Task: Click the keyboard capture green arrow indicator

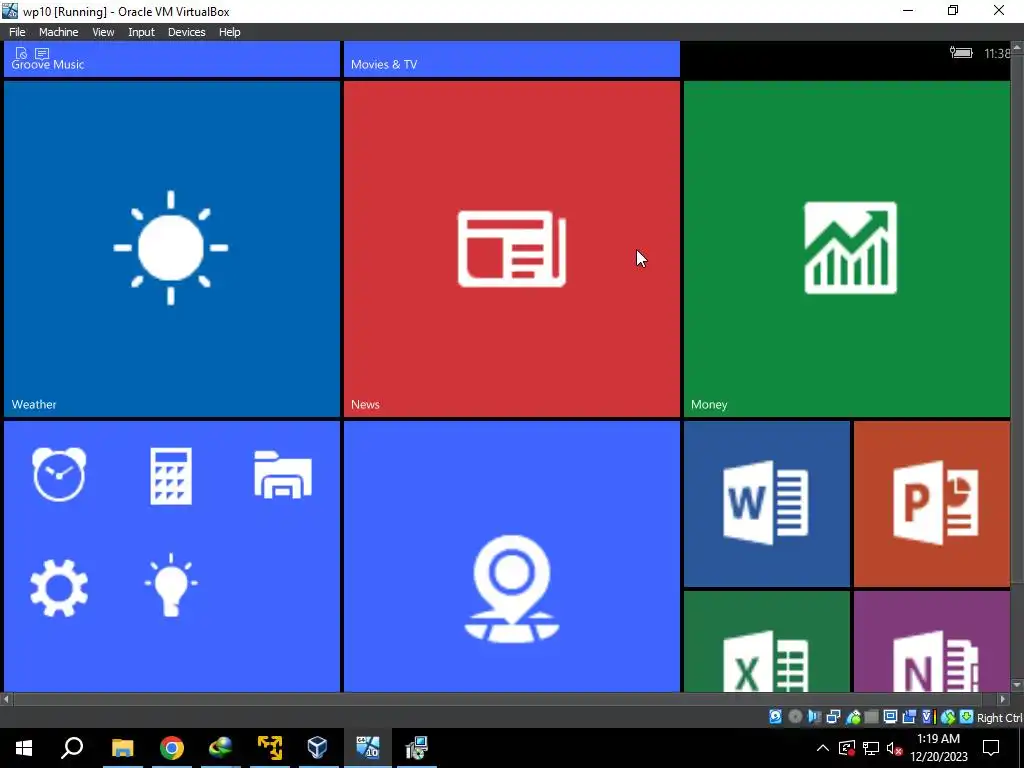Action: tap(966, 717)
